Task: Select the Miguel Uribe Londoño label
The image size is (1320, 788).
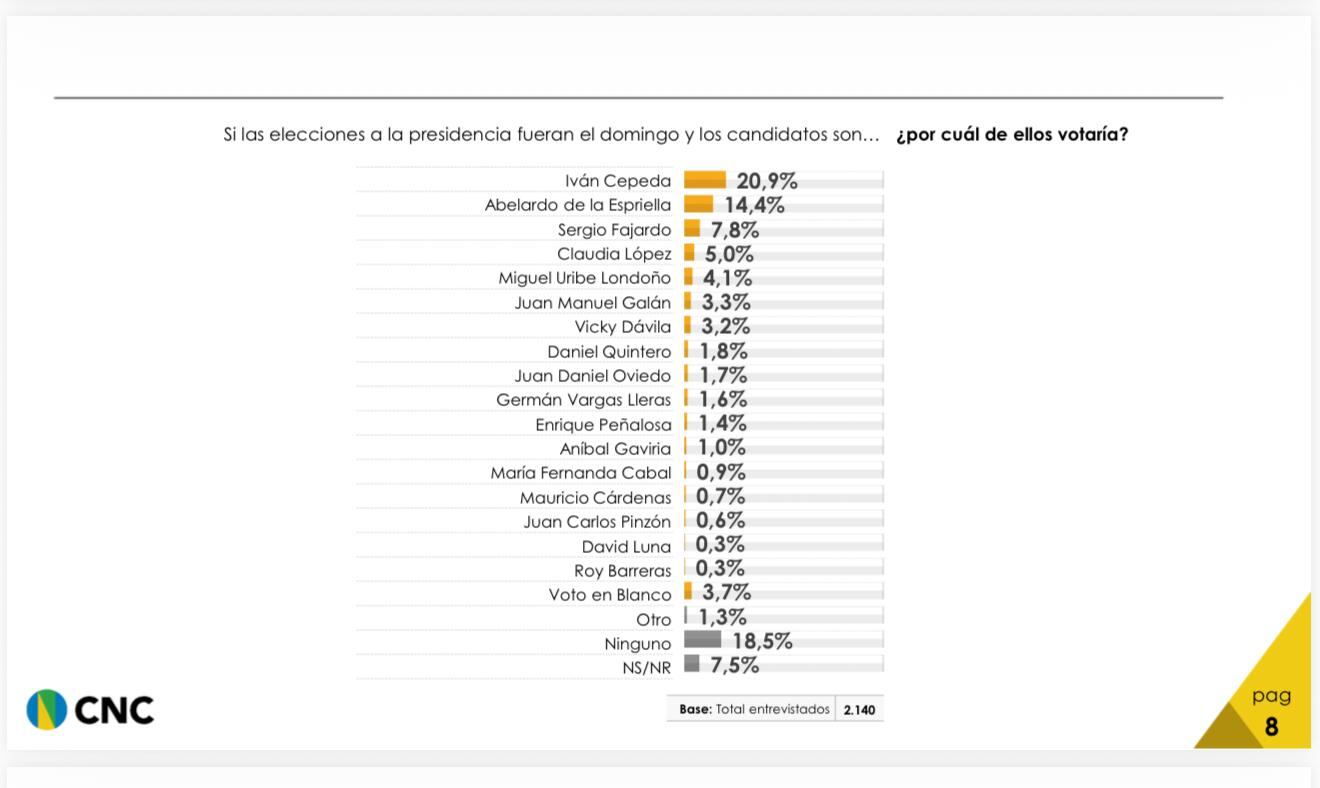Action: tap(585, 278)
